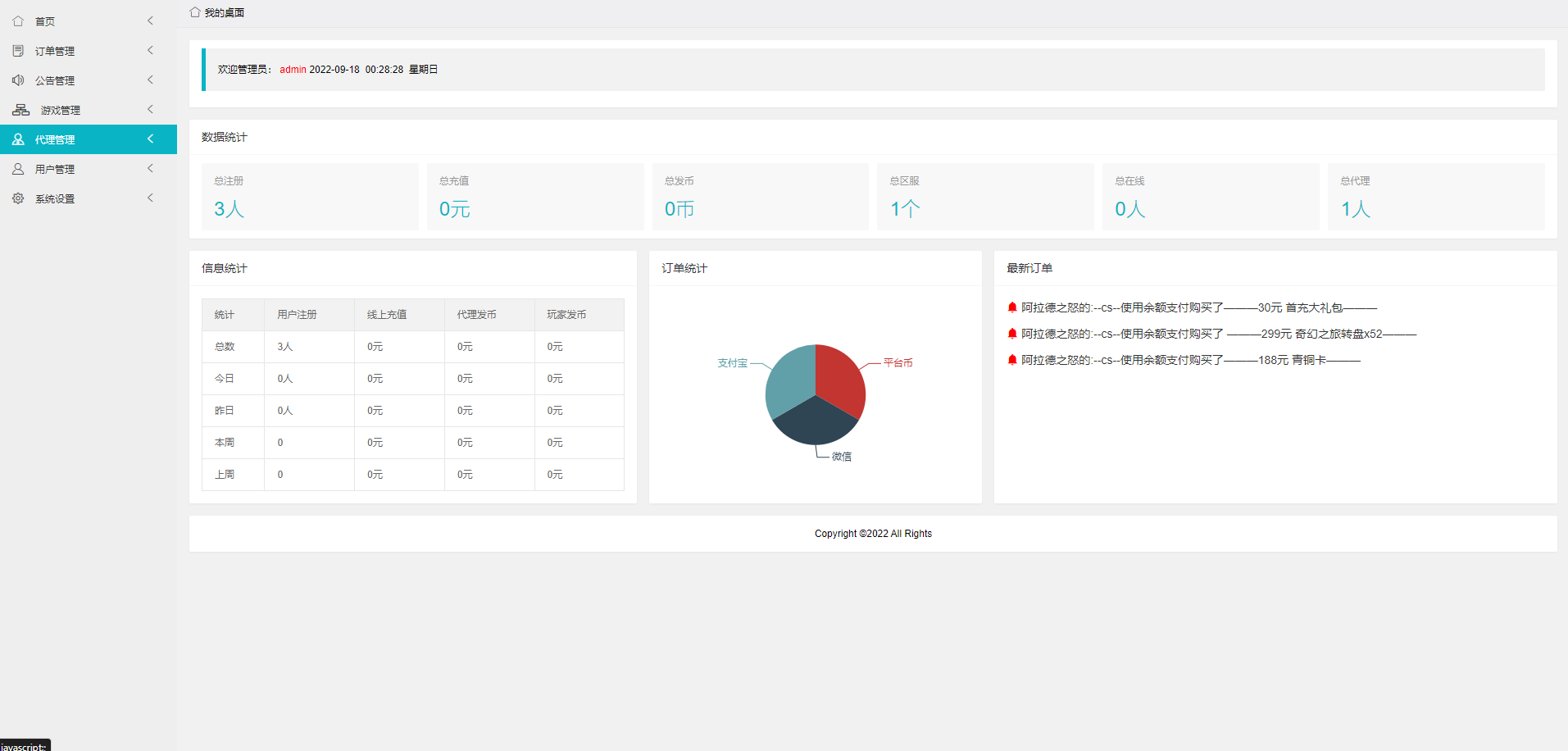Expand the 游戏管理 chevron arrow

tap(150, 110)
